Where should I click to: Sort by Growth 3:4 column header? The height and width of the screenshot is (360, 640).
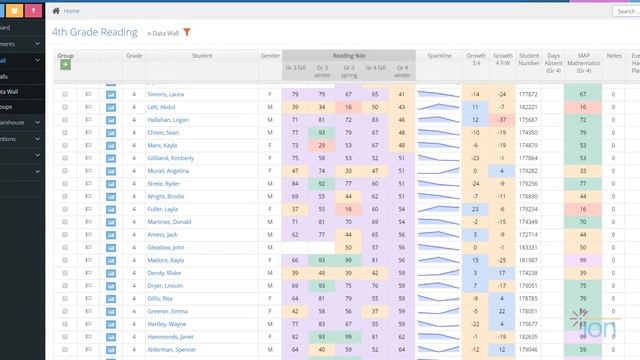click(x=476, y=59)
